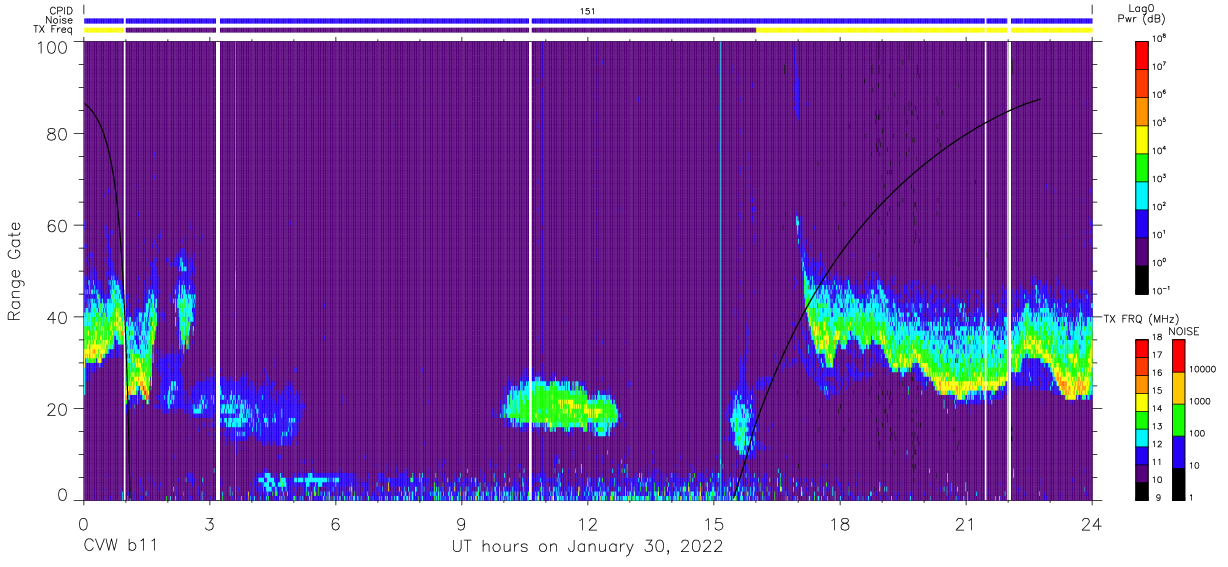This screenshot has width=1228, height=567.
Task: Click the 20 tick on Range Gate axis
Action: point(58,408)
